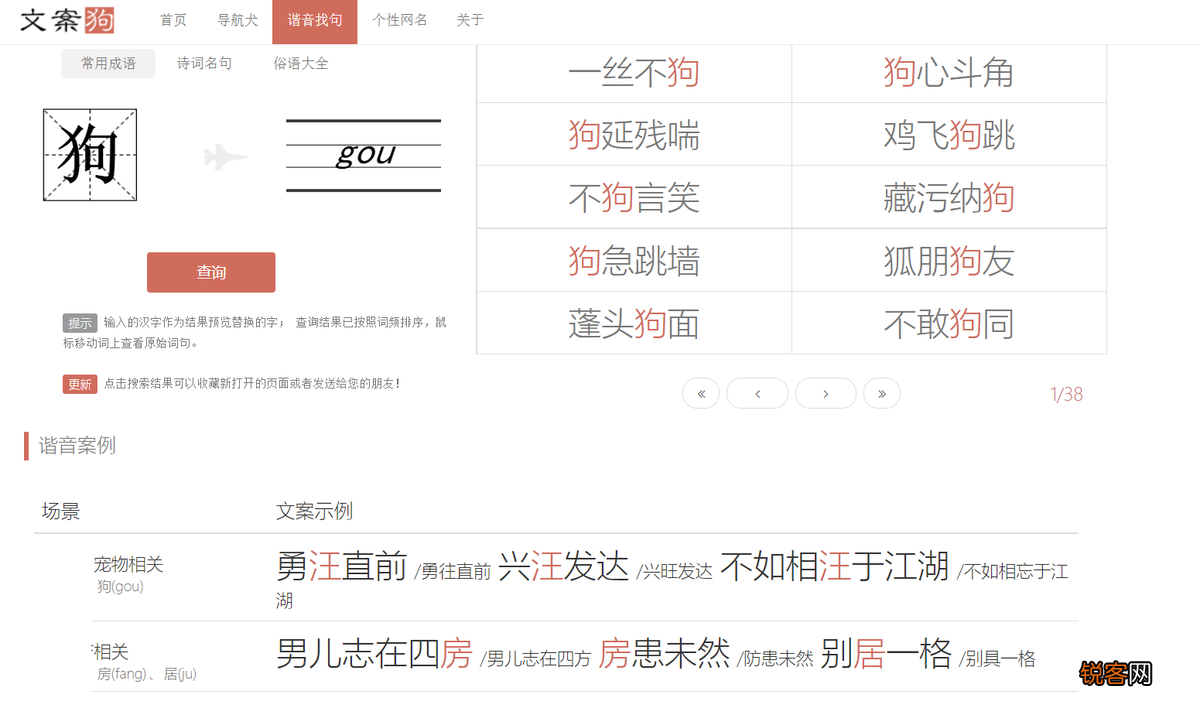Switch to the 常用成语 tab
Viewport: 1200px width, 705px height.
108,63
